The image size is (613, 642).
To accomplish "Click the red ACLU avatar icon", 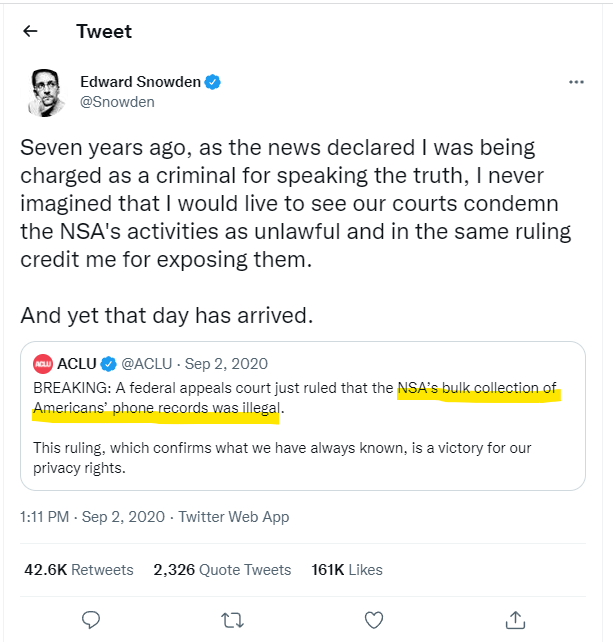I will 43,363.
